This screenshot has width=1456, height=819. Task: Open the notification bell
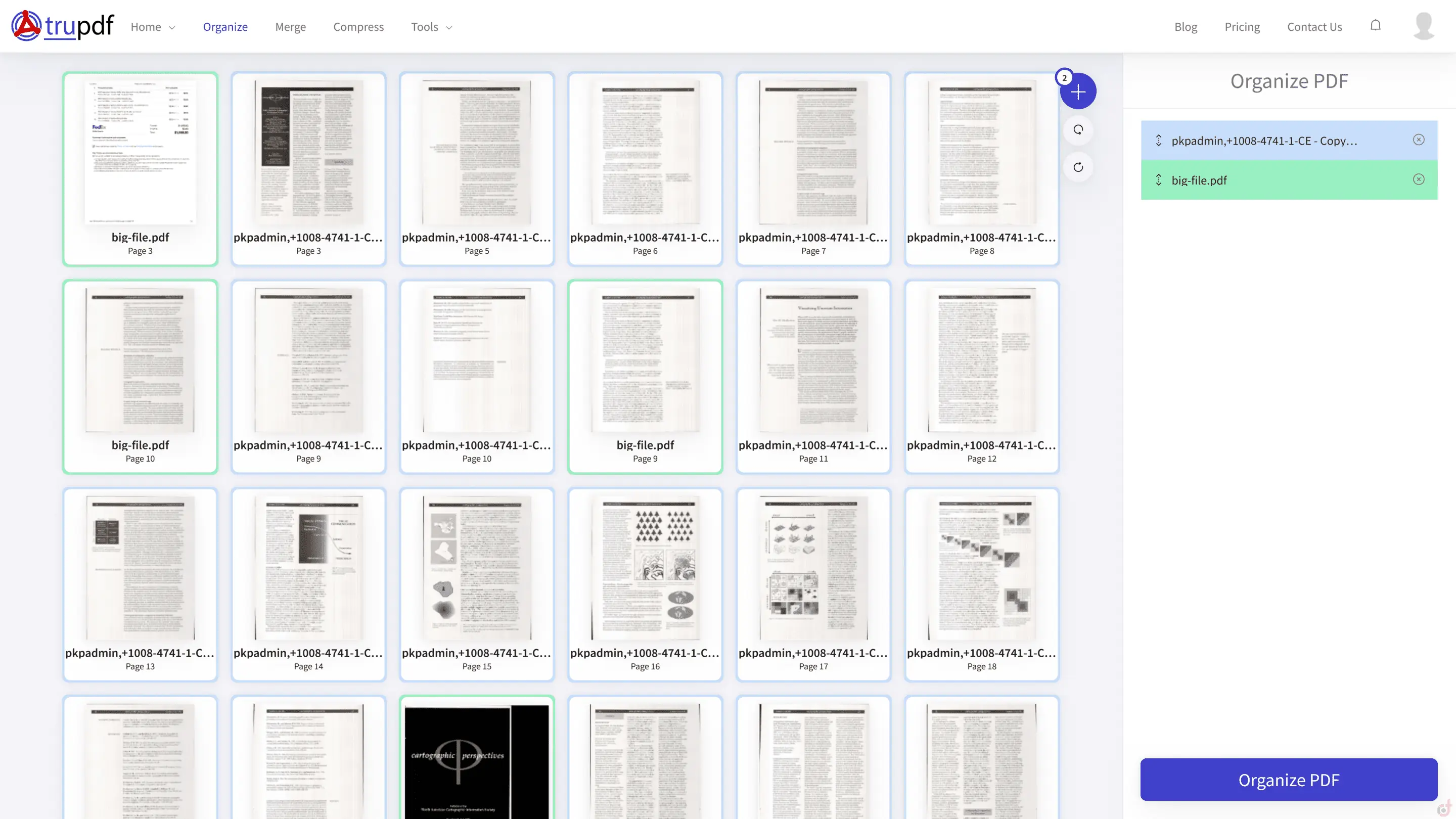pyautogui.click(x=1375, y=26)
